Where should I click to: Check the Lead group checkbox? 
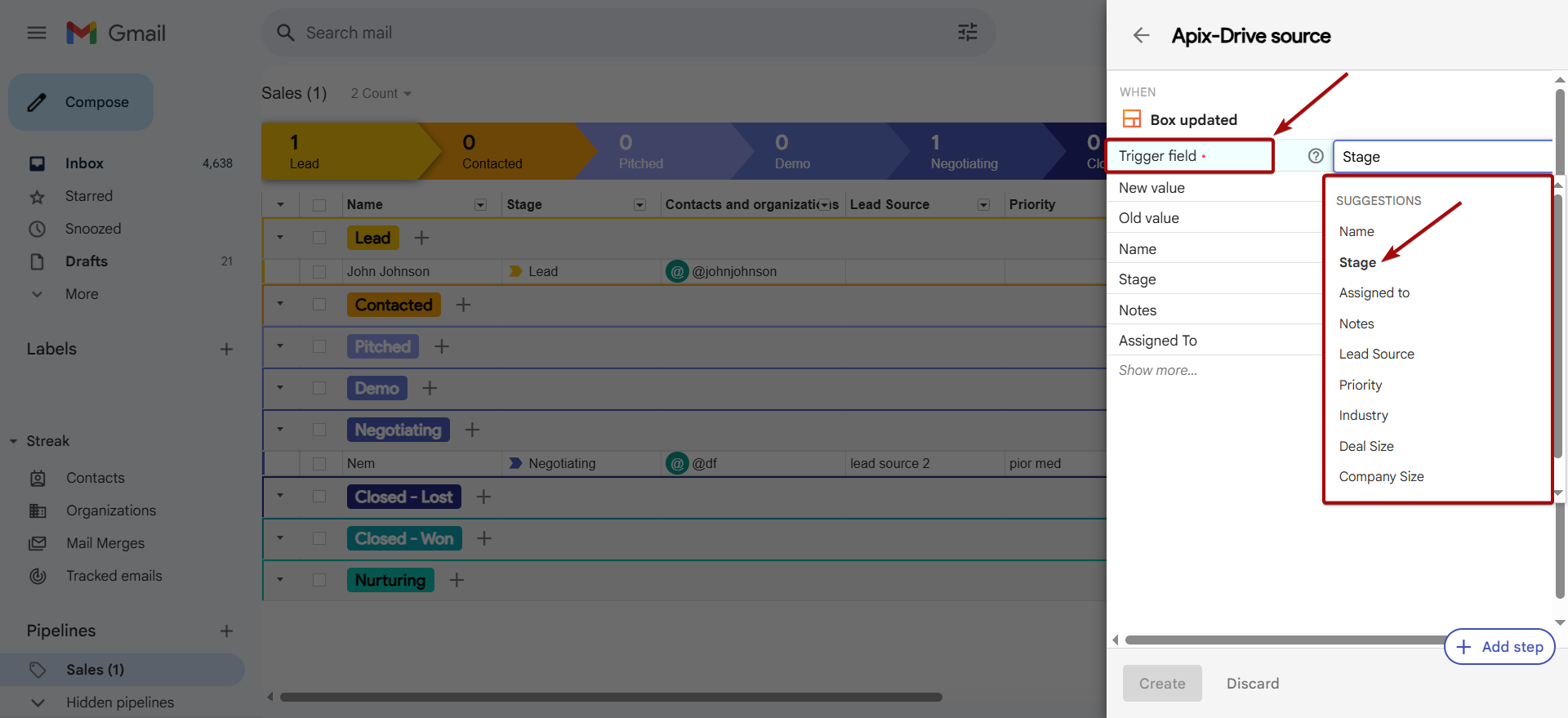(x=319, y=238)
